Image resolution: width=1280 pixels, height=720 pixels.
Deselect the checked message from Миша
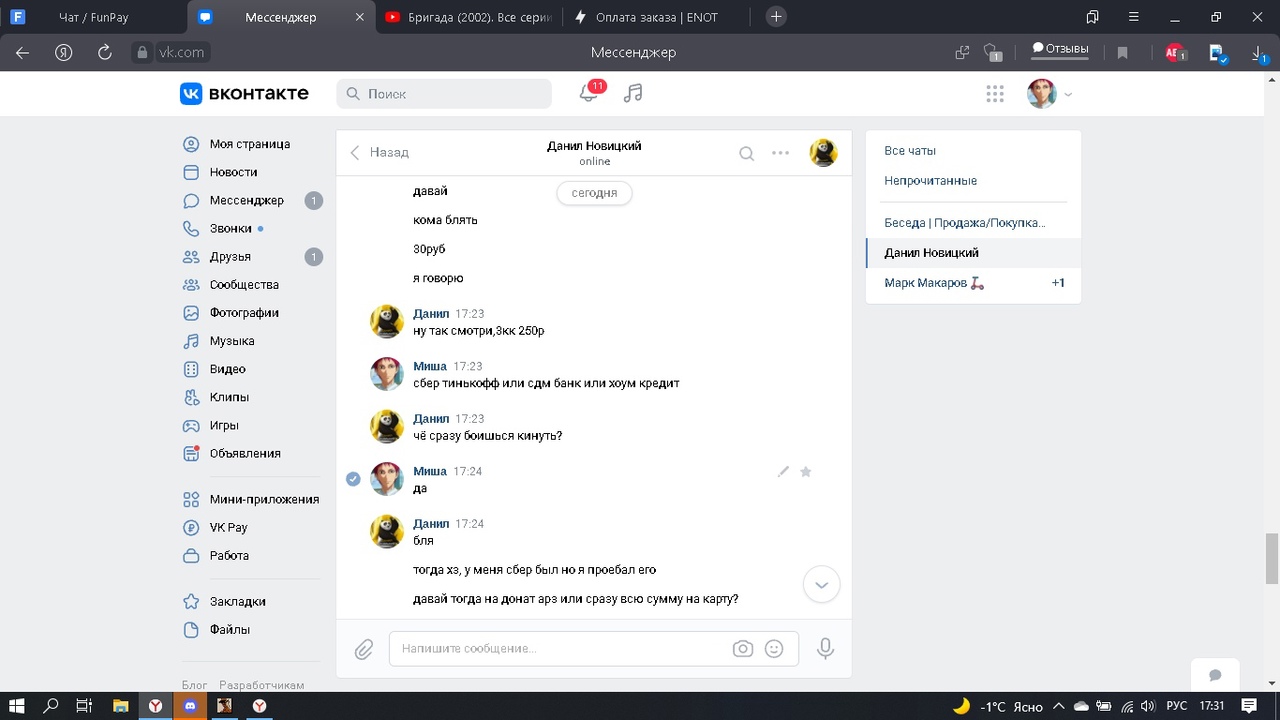click(353, 479)
